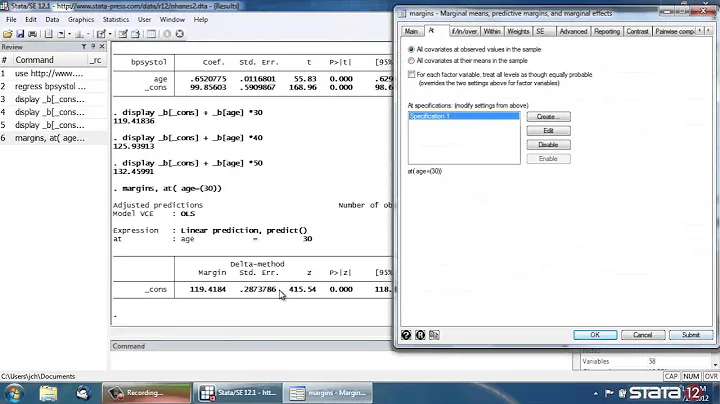Select Specification 1 in the list
The width and height of the screenshot is (720, 404).
(464, 116)
